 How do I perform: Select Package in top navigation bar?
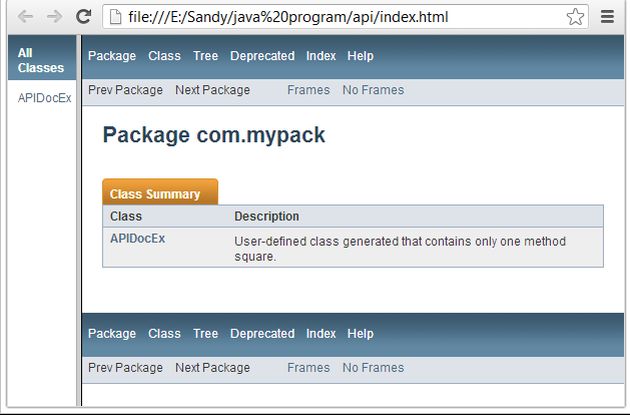coord(112,56)
